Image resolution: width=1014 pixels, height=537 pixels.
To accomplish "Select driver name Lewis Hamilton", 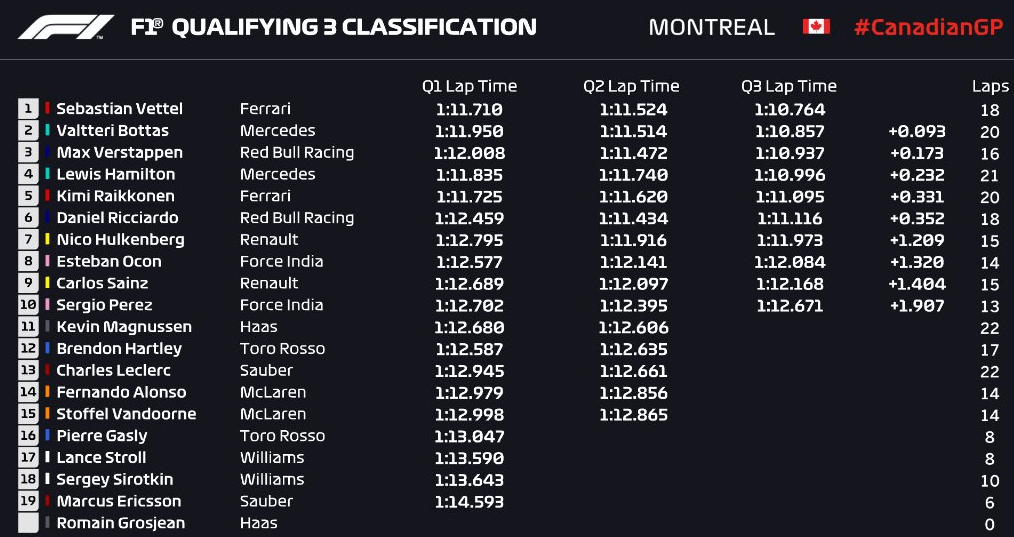I will pos(116,174).
